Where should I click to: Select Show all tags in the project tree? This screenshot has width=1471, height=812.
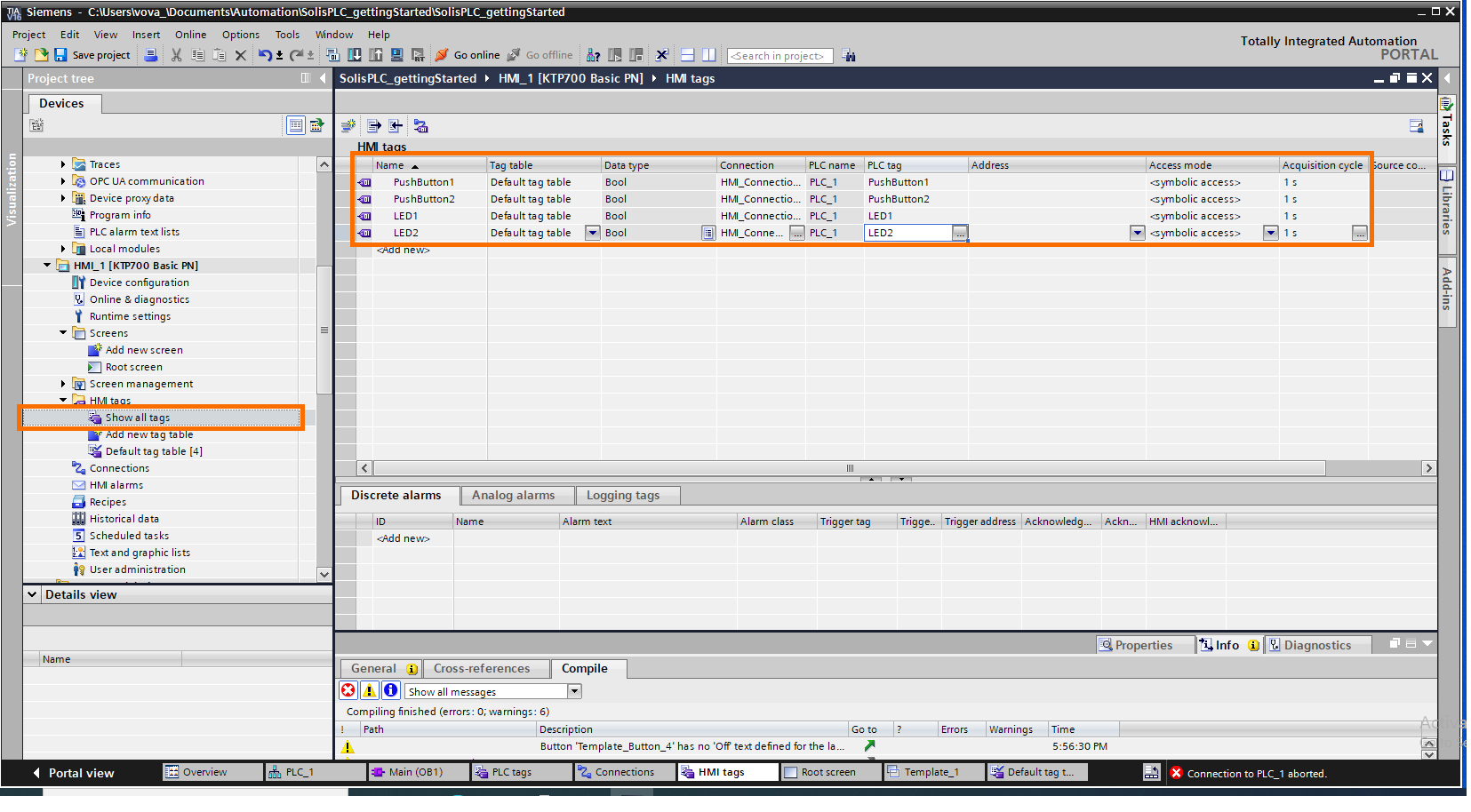[138, 418]
